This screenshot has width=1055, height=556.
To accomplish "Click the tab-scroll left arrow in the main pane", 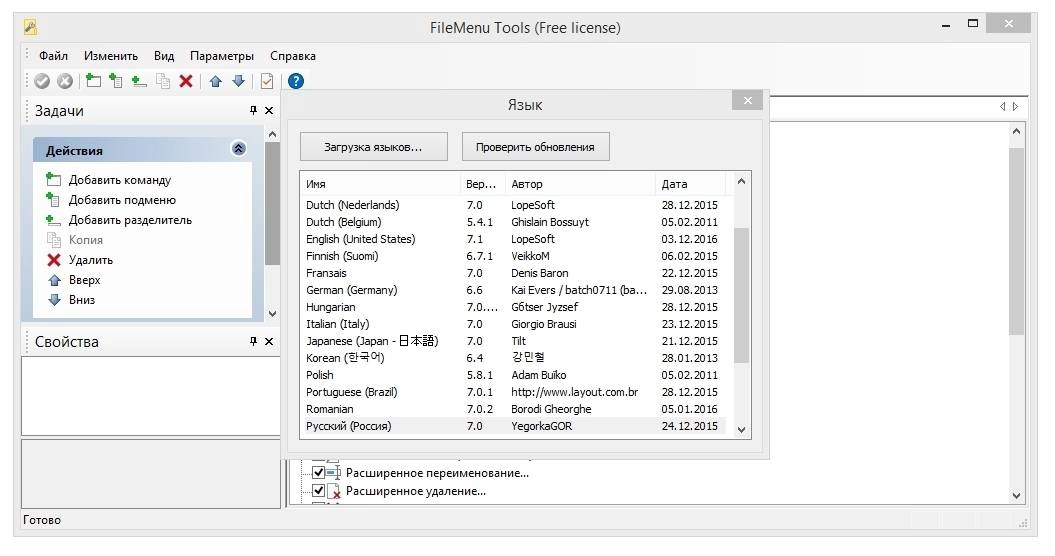I will [x=1003, y=106].
